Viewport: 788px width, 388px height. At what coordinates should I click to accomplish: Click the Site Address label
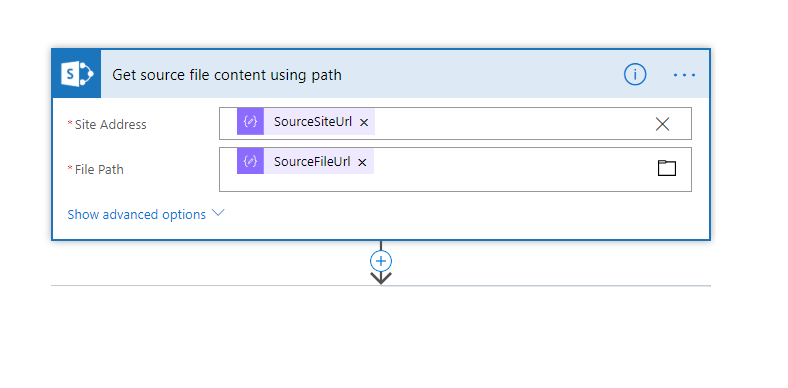click(x=111, y=125)
